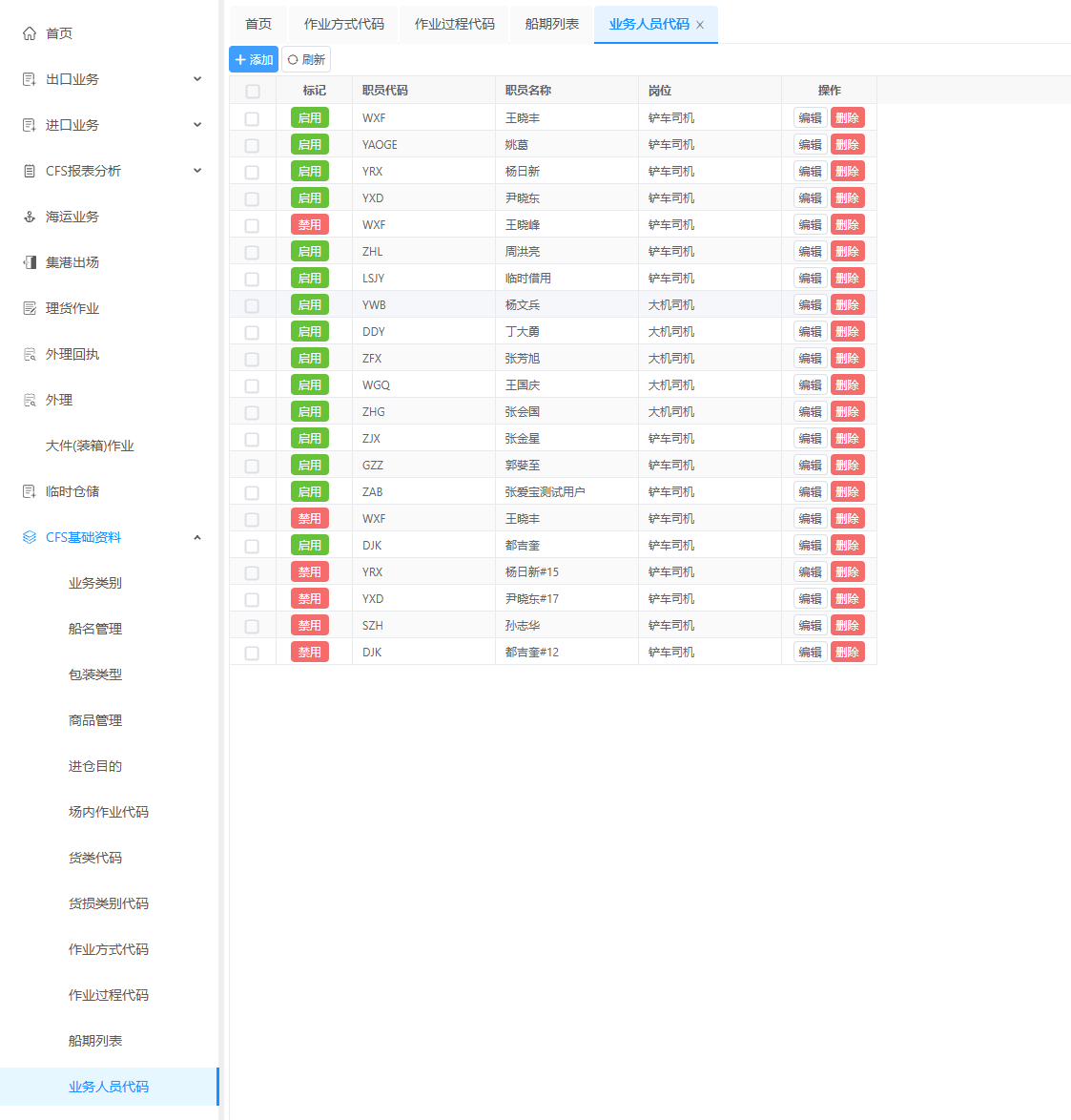Screen dimensions: 1071x1120
Task: Click the 集港出场 sidebar icon
Action: pos(30,262)
